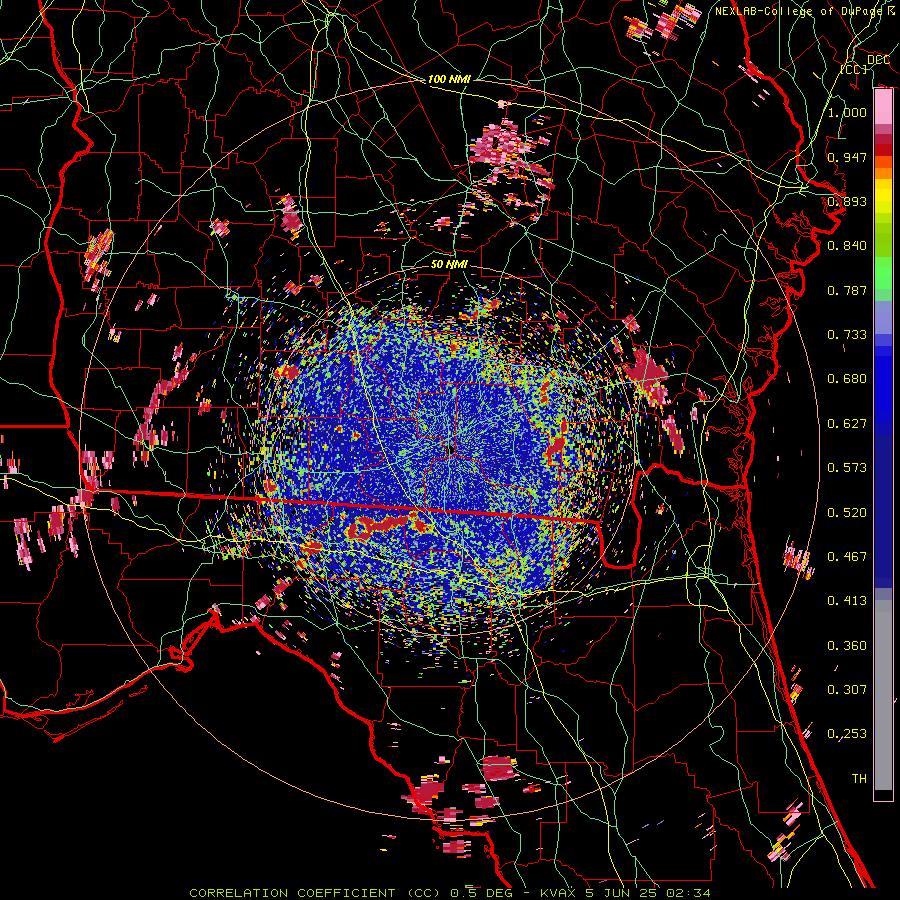Click the 0.360 legend value
900x900 pixels.
(847, 646)
